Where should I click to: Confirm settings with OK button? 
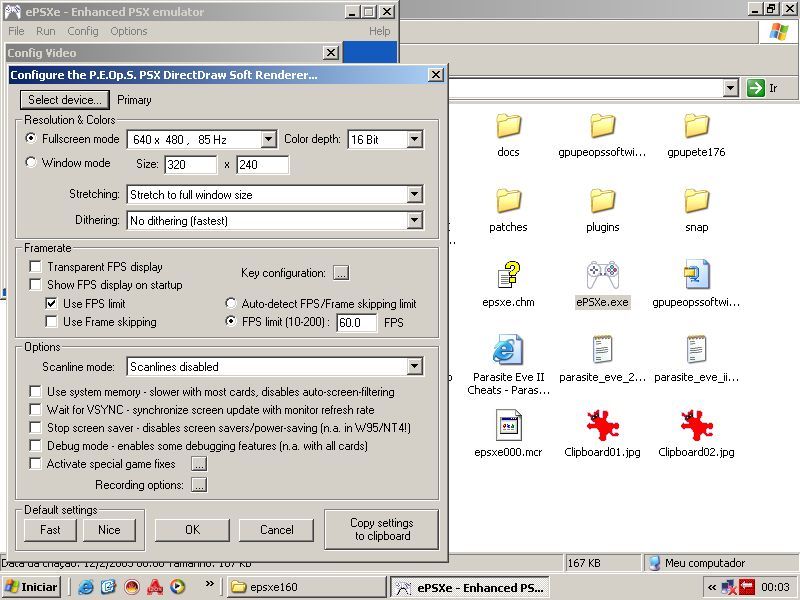pyautogui.click(x=192, y=530)
